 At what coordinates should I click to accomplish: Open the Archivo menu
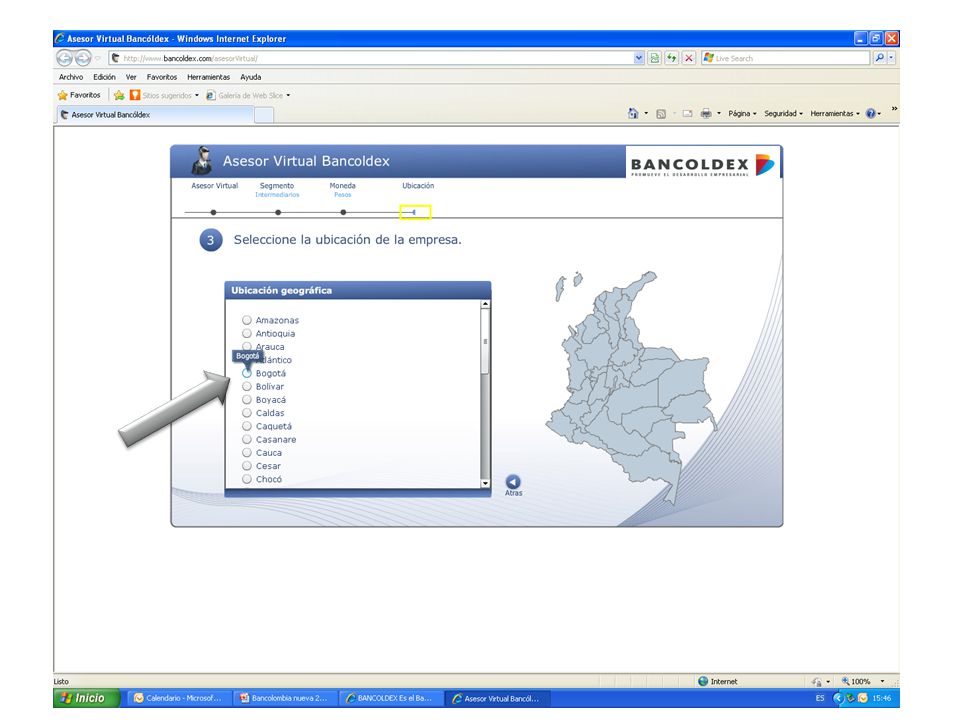click(71, 77)
